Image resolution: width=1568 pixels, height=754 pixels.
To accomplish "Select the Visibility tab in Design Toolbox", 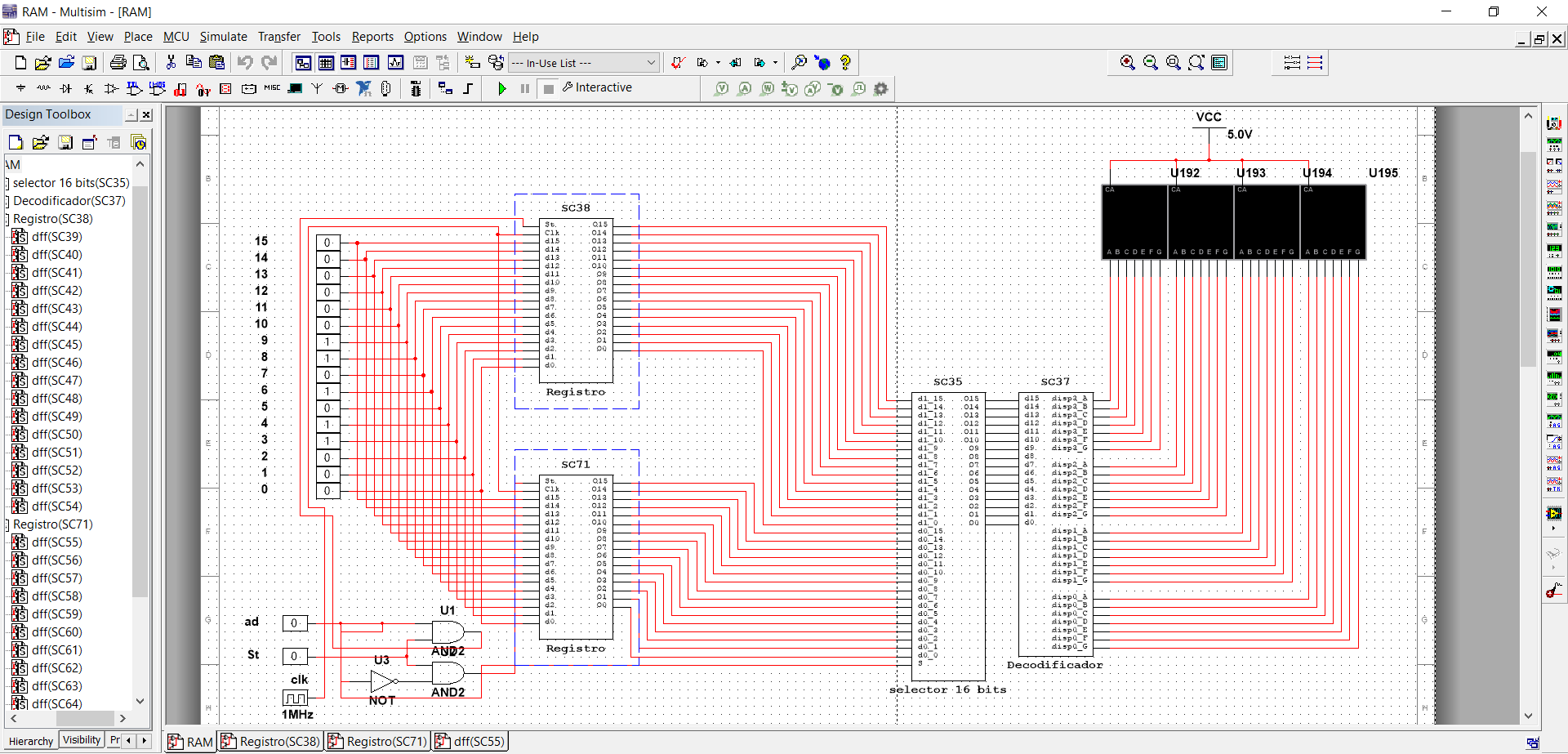I will tap(82, 740).
